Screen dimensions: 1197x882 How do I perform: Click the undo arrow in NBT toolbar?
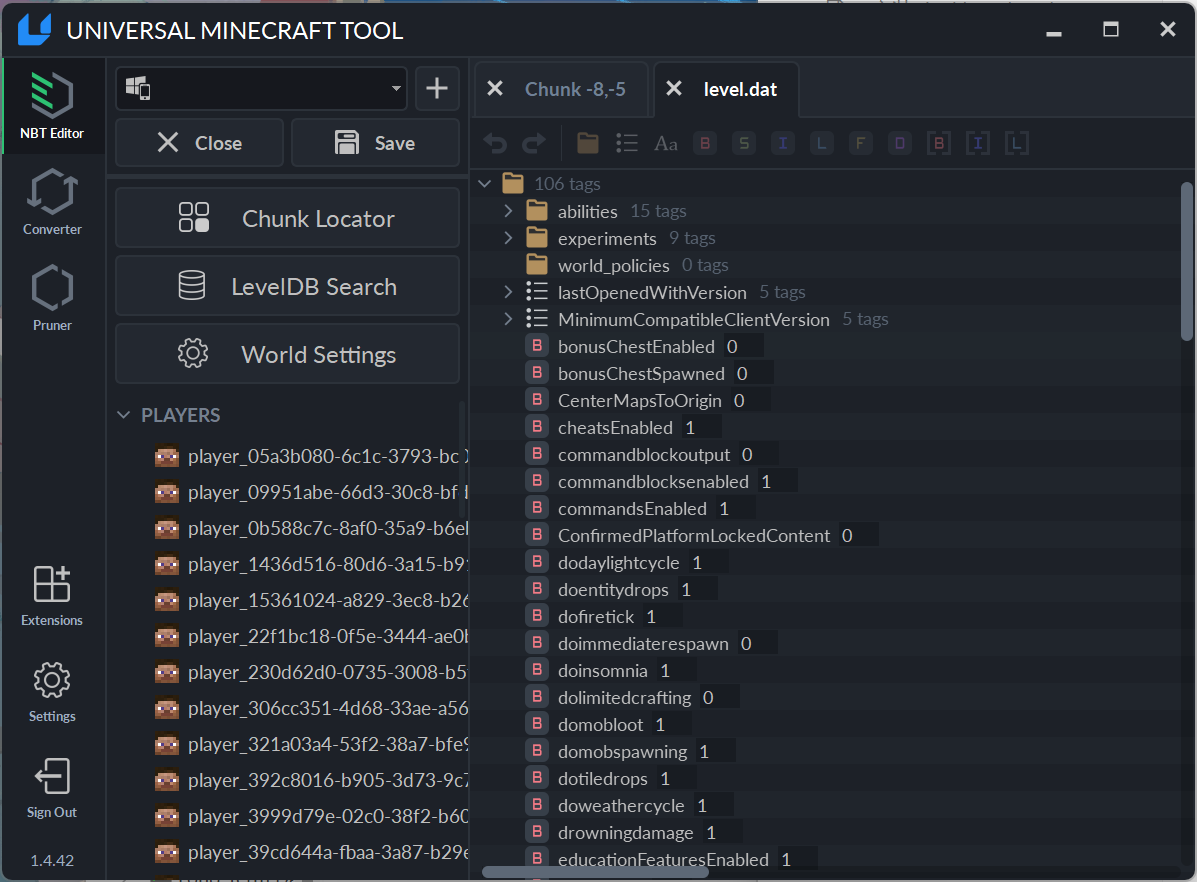pos(495,144)
